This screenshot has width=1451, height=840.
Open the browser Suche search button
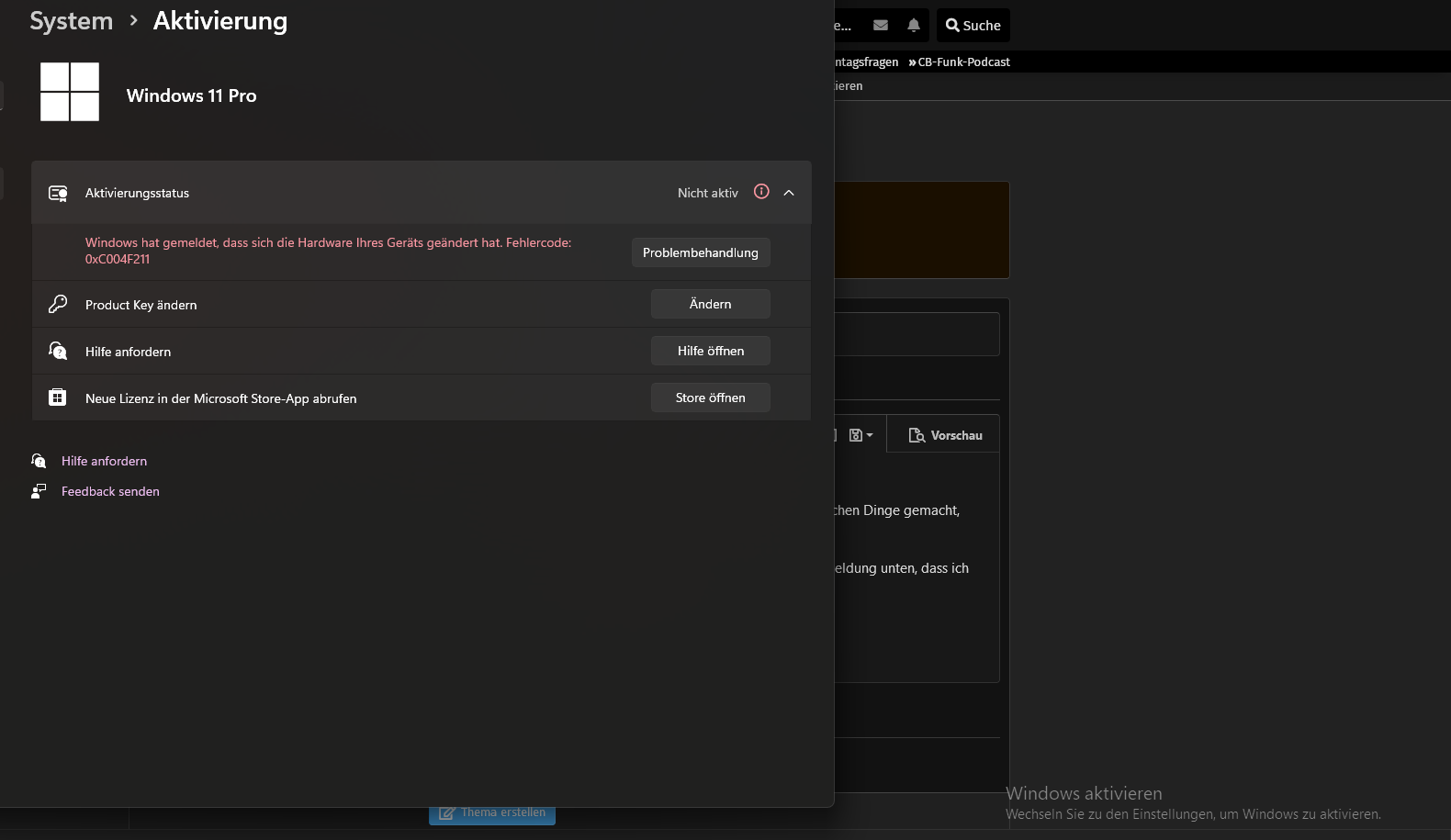(x=973, y=26)
